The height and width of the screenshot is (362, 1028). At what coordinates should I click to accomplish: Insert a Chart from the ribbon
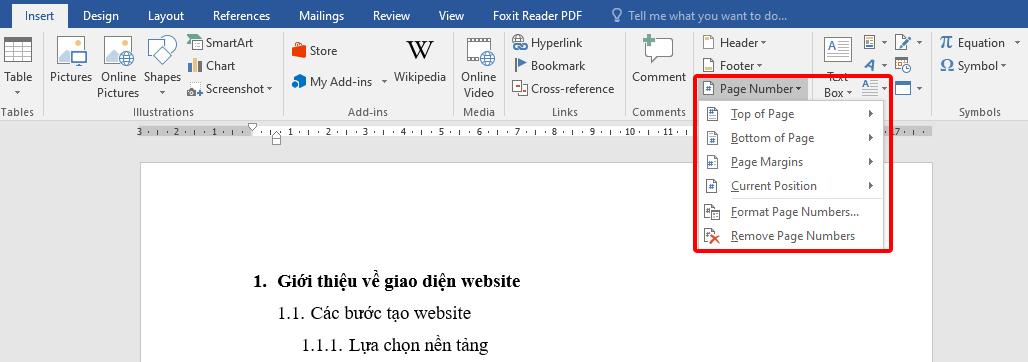pos(211,66)
